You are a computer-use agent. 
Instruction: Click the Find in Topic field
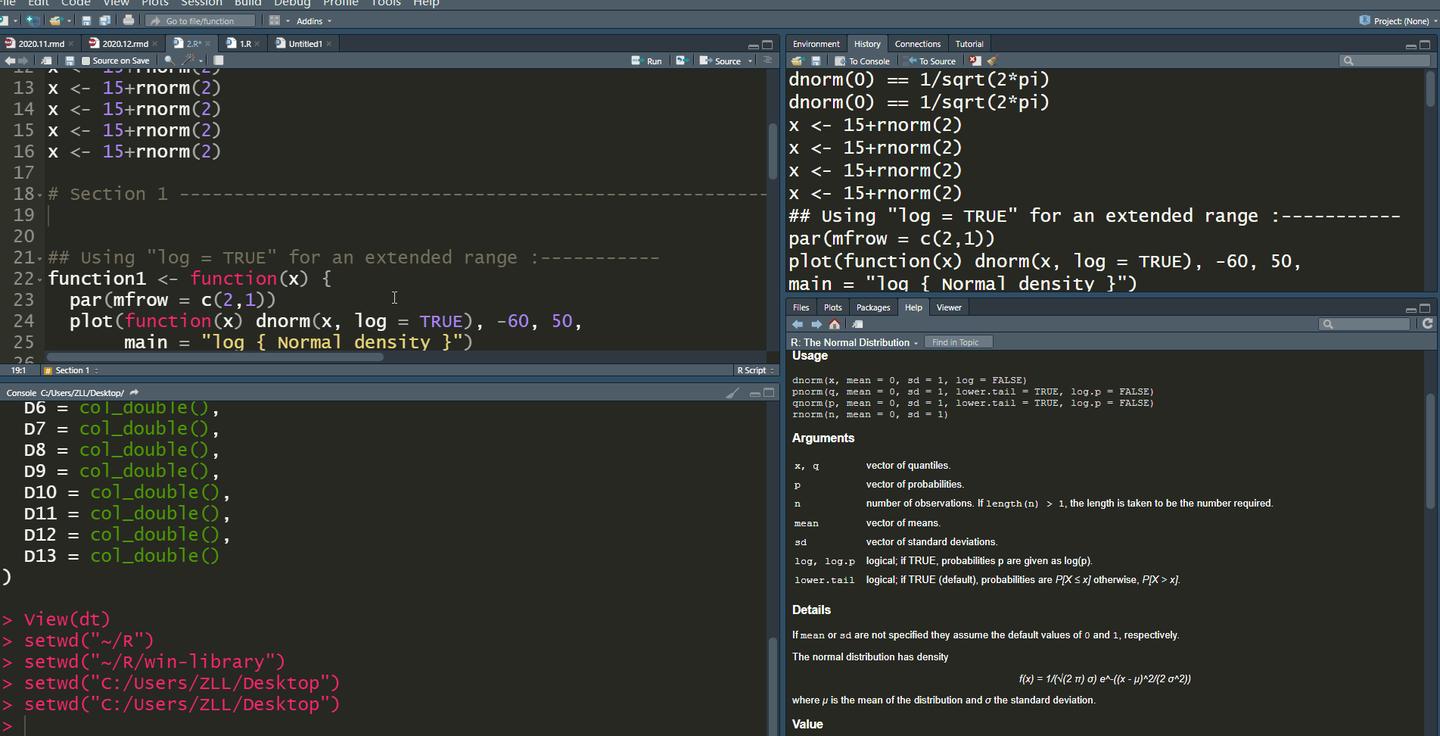(x=956, y=342)
